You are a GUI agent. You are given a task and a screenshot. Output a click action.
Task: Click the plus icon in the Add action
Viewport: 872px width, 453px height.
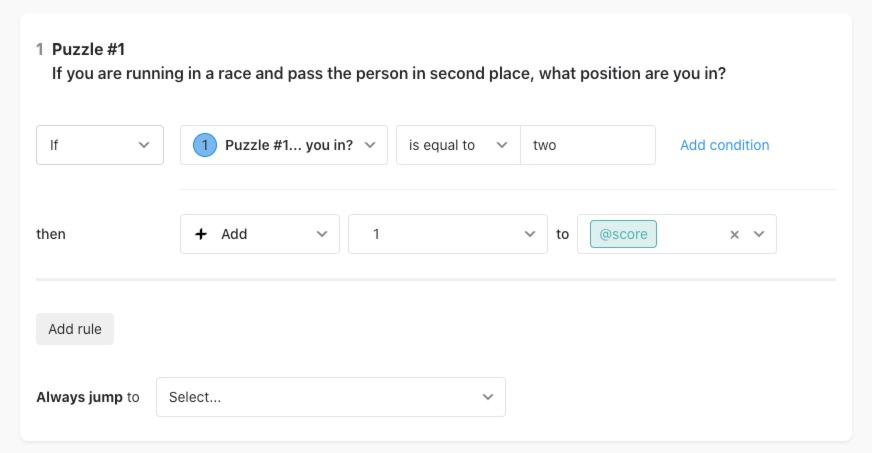pos(201,234)
